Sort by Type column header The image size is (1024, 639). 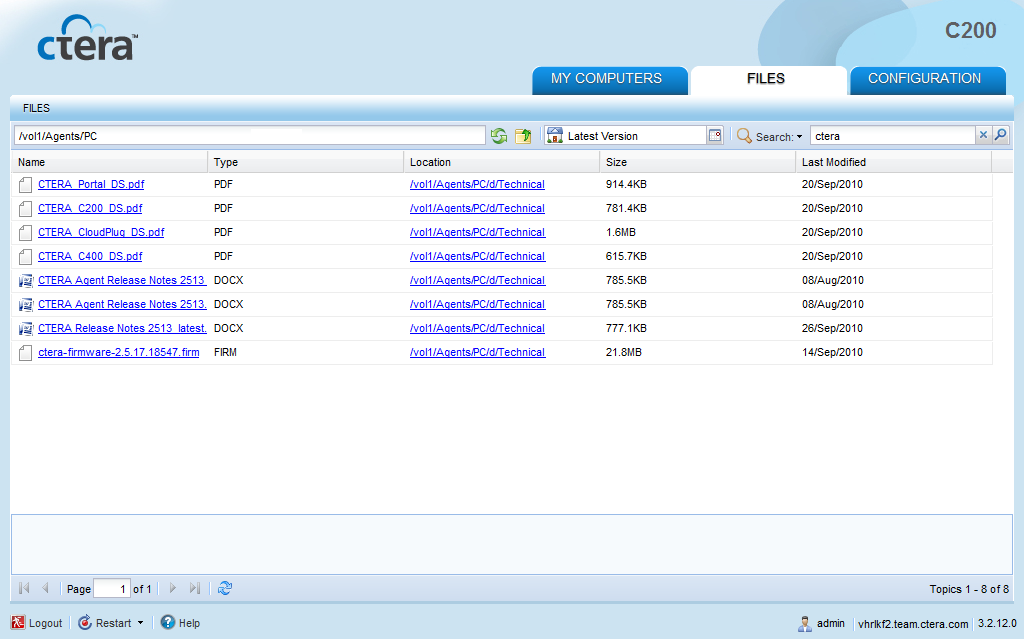[305, 162]
